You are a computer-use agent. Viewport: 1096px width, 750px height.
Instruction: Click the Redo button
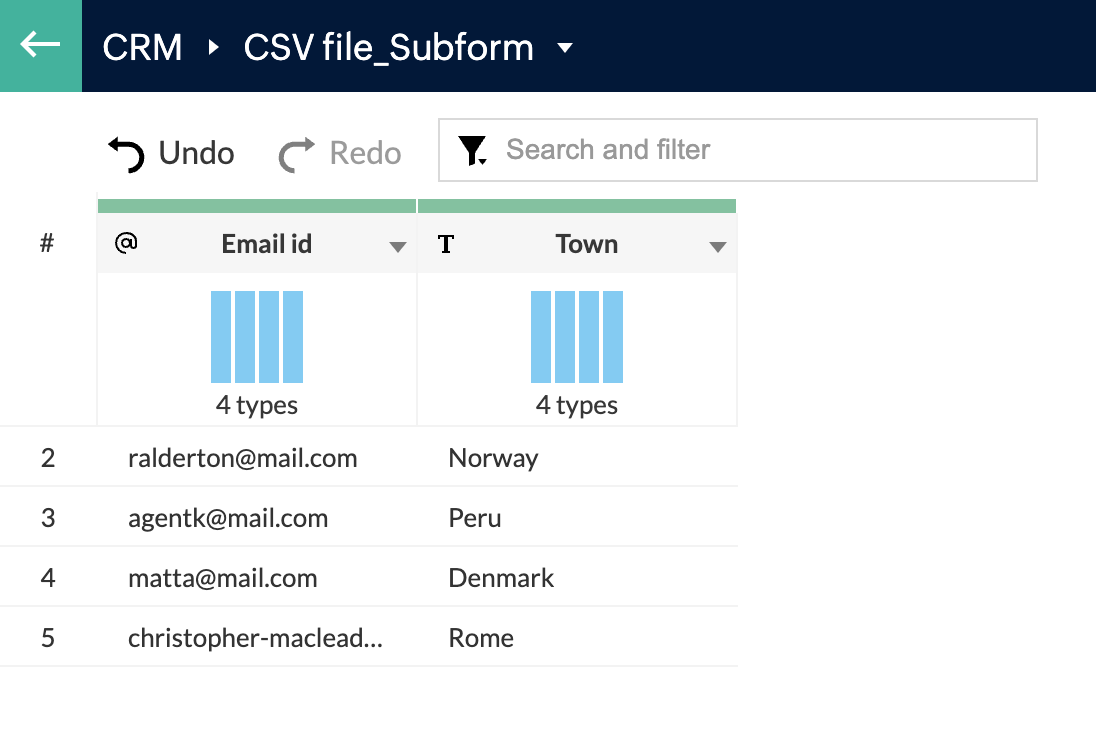[x=340, y=153]
